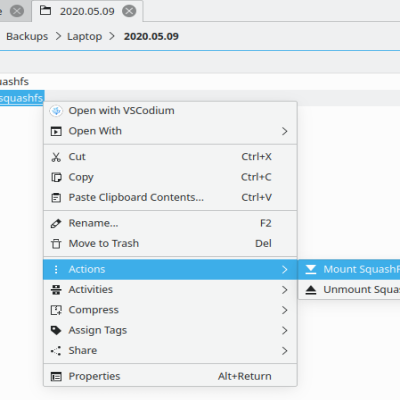This screenshot has width=400, height=400.
Task: Click the Unmount eject icon
Action: 311,290
